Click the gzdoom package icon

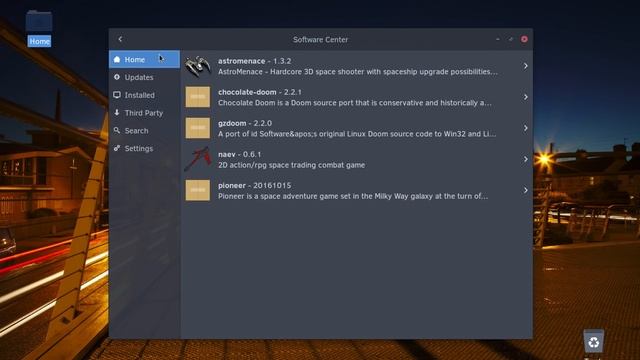[x=198, y=128]
